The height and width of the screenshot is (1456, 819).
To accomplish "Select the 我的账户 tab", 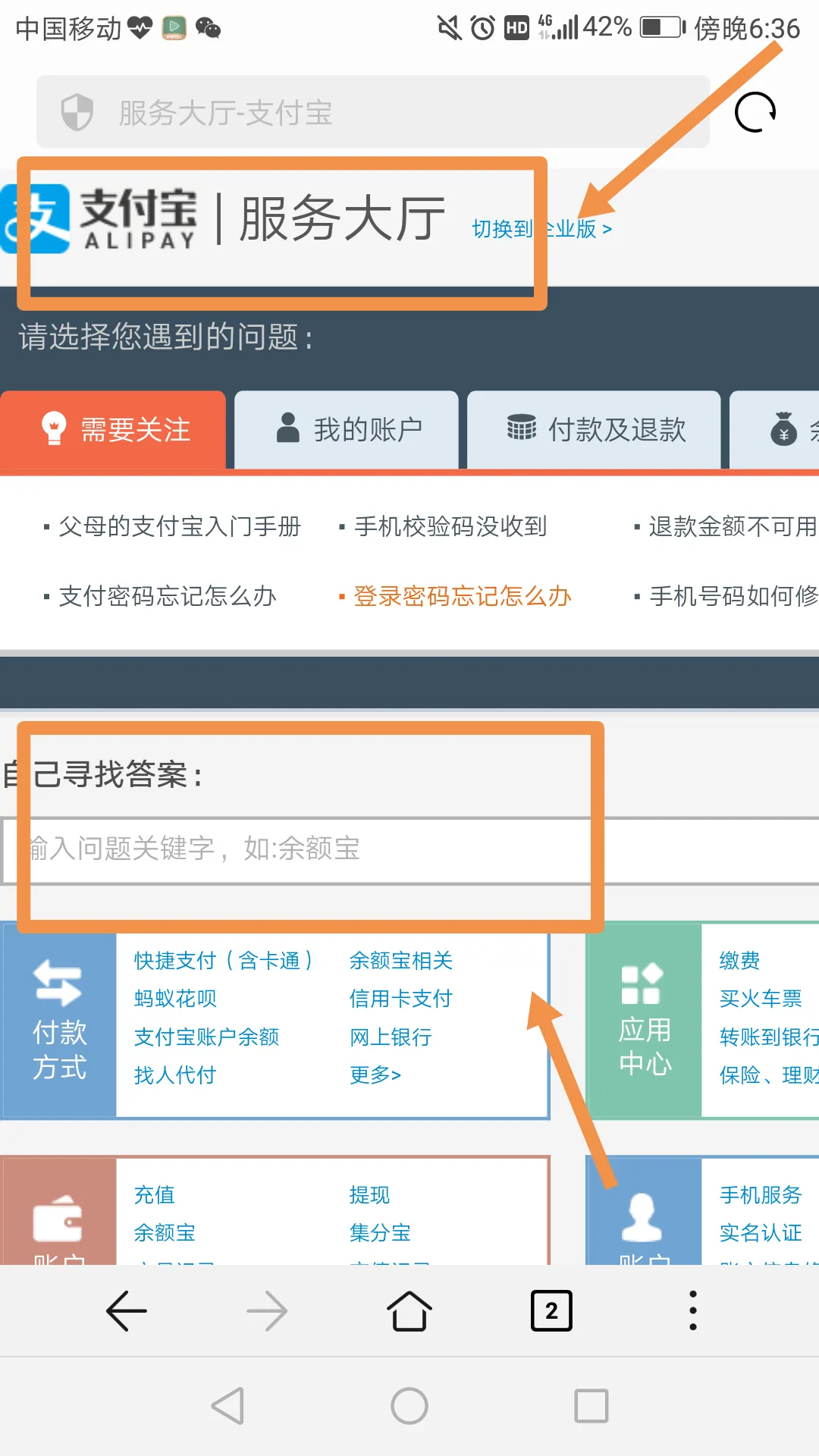I will [x=347, y=430].
